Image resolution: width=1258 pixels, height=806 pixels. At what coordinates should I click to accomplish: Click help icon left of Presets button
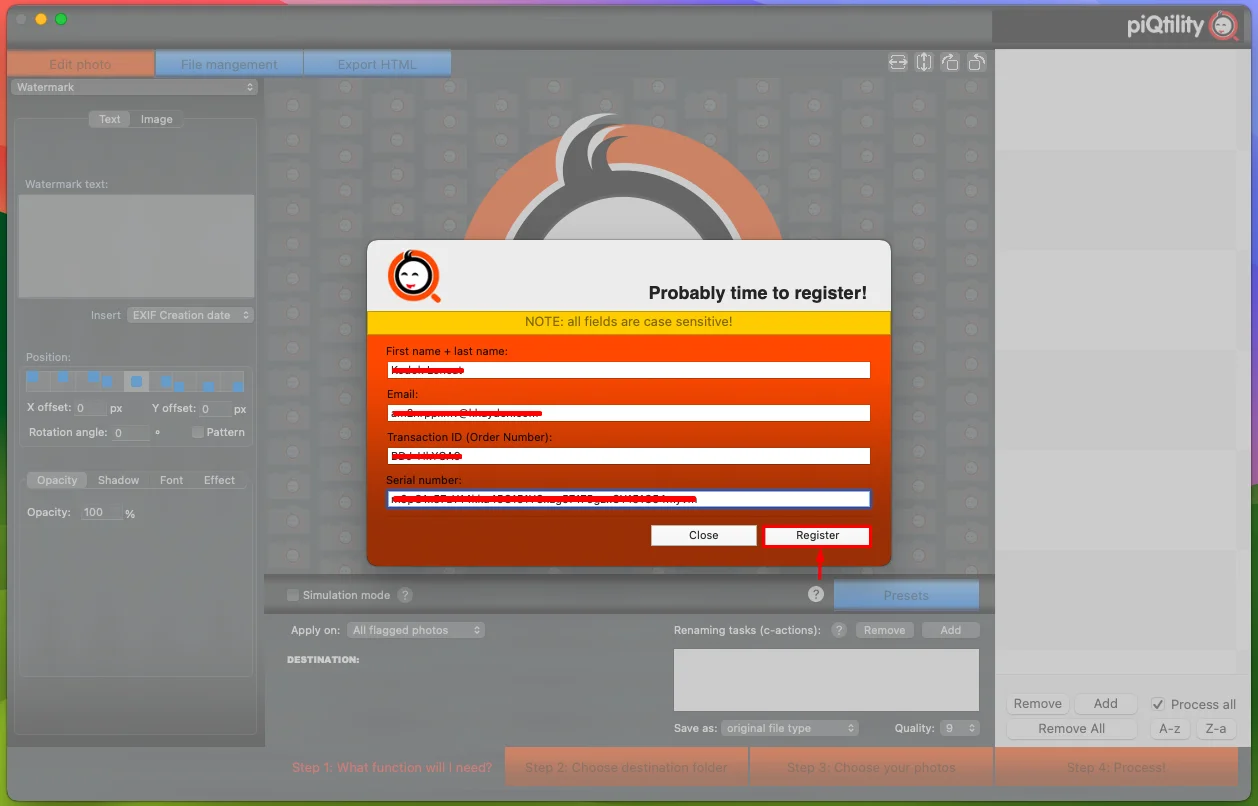[x=816, y=594]
